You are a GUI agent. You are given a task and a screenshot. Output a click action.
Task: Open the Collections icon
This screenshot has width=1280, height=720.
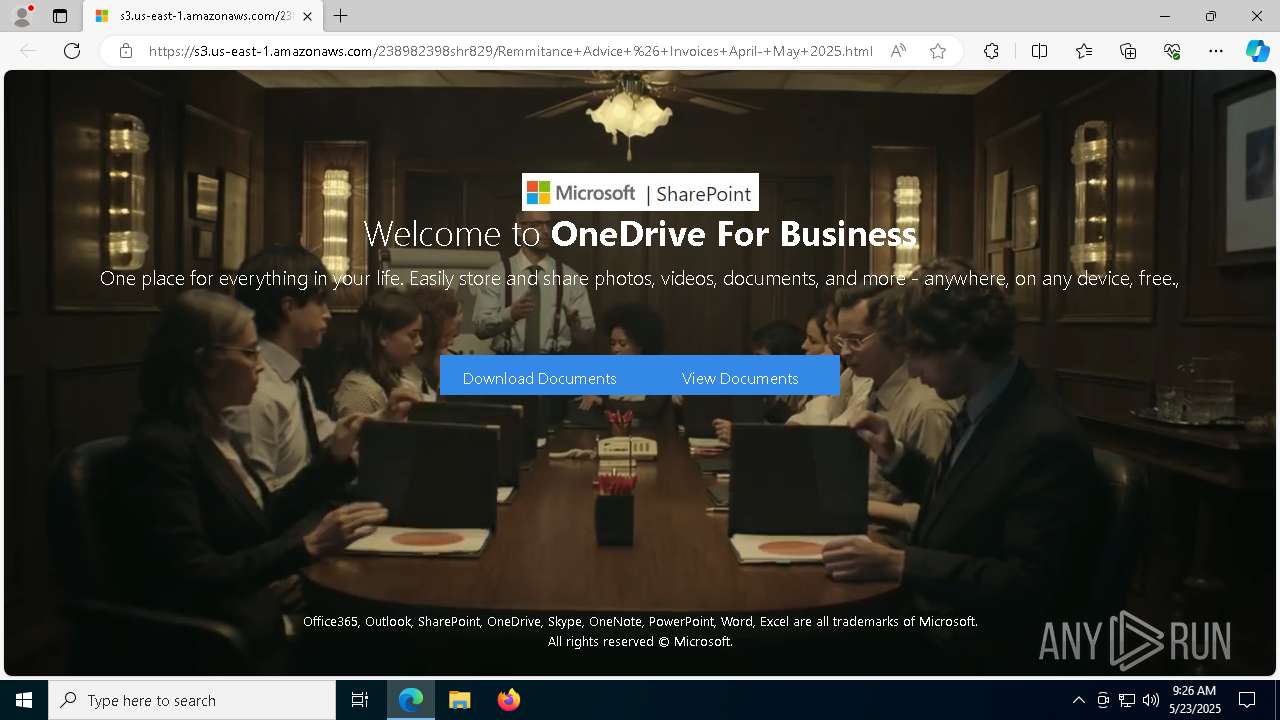click(x=1128, y=51)
